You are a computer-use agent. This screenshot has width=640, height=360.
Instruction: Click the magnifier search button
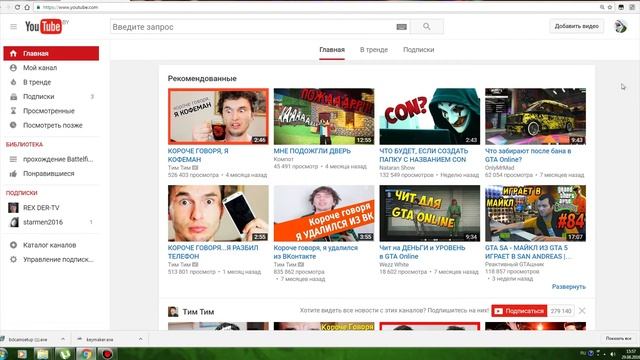tap(427, 27)
